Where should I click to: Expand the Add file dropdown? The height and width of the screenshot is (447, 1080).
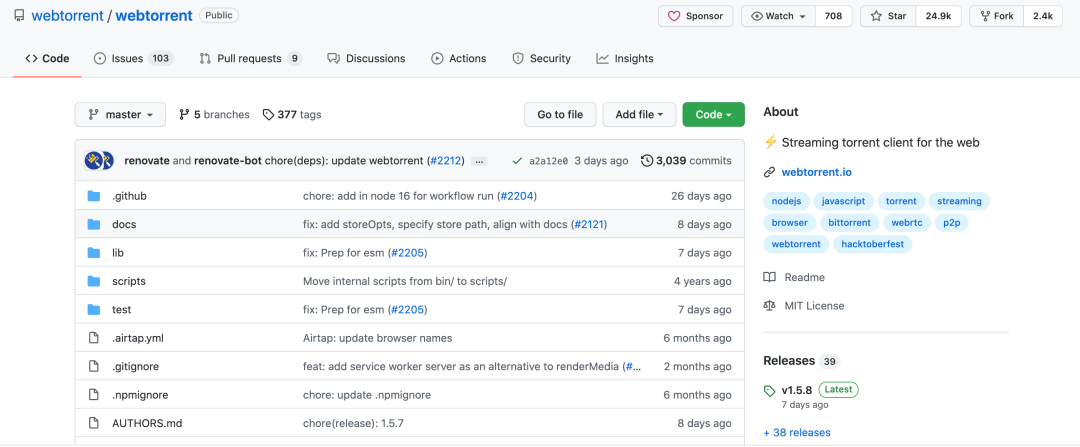[639, 114]
